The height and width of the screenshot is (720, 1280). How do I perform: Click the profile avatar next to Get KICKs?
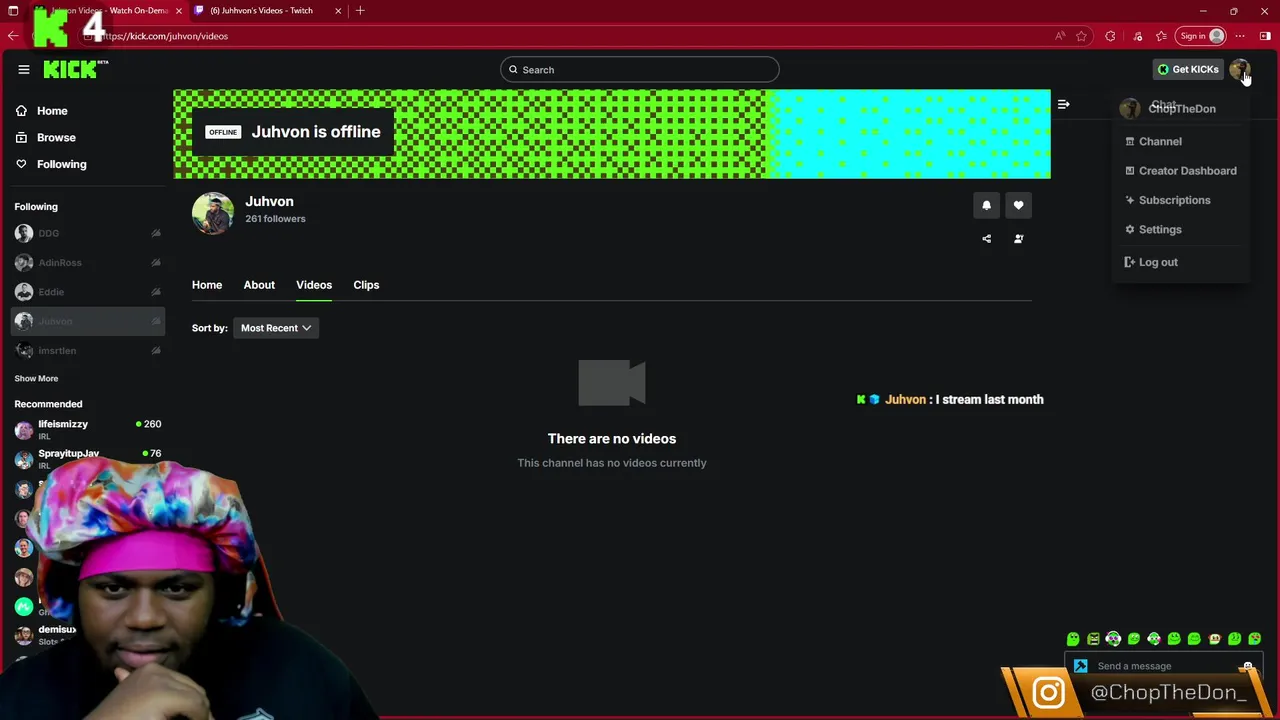pyautogui.click(x=1239, y=69)
